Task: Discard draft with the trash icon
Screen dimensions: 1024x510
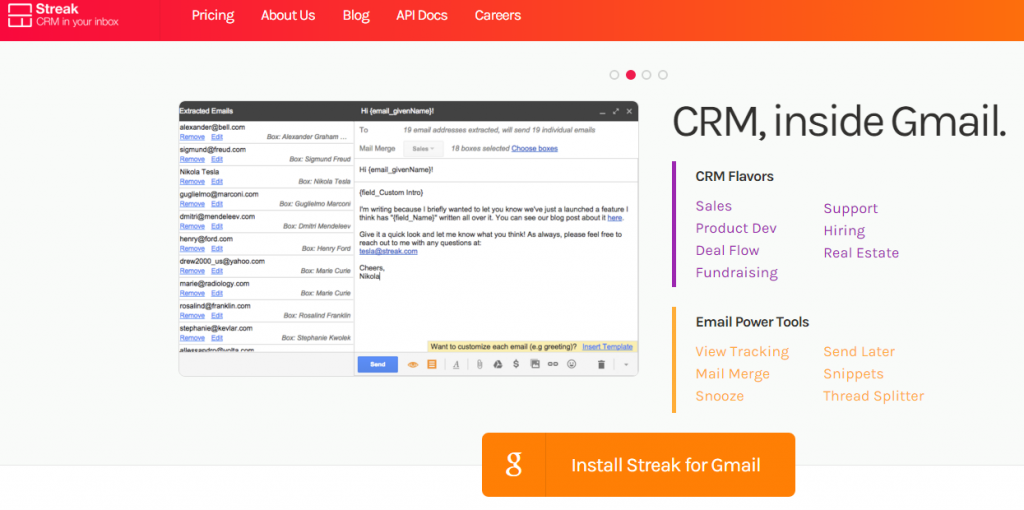Action: pos(601,365)
